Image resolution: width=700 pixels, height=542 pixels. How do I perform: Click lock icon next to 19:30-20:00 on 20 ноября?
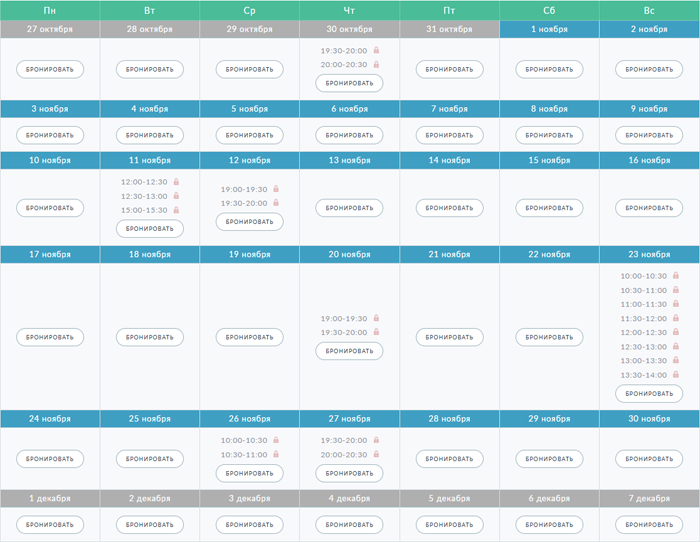[376, 332]
